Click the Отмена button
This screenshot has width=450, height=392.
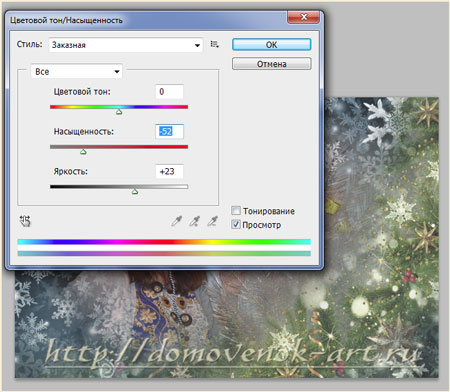point(272,64)
